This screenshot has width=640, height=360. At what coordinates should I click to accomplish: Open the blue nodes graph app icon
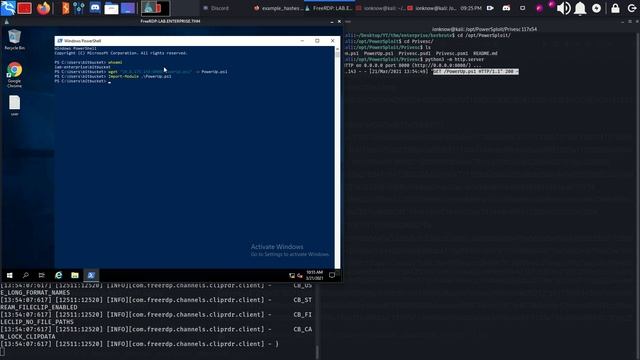[79, 8]
